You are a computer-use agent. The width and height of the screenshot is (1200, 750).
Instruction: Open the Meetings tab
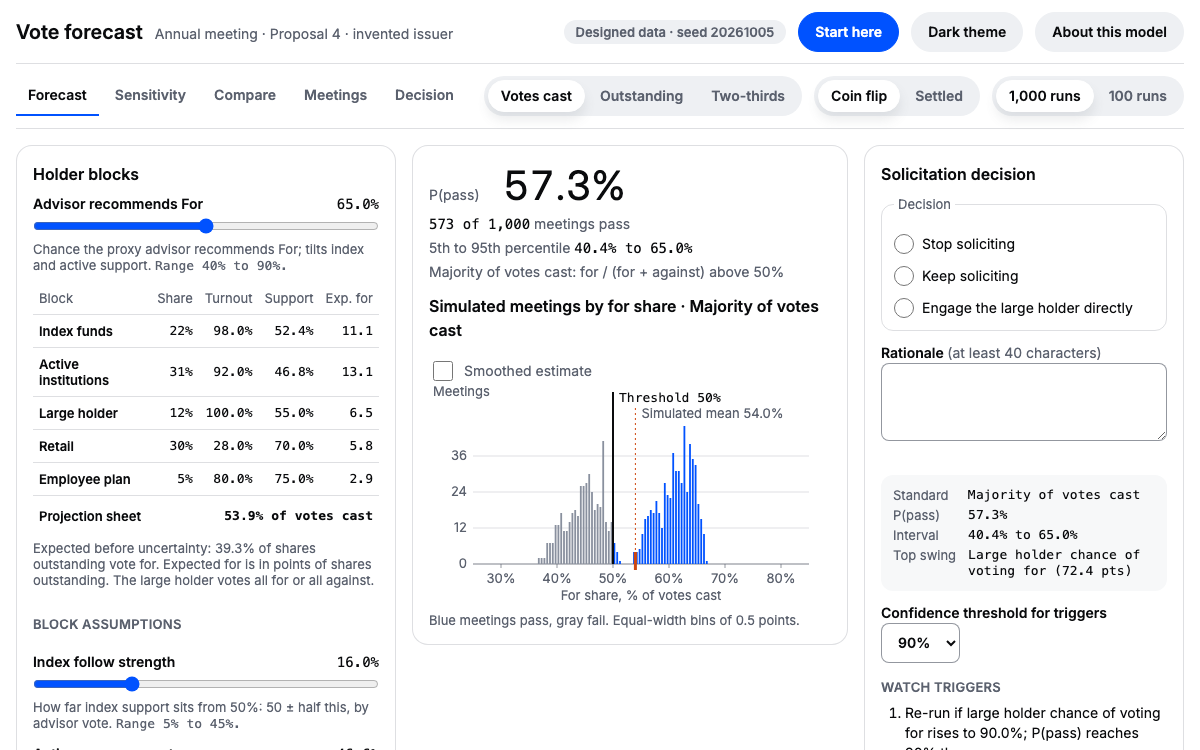tap(335, 95)
